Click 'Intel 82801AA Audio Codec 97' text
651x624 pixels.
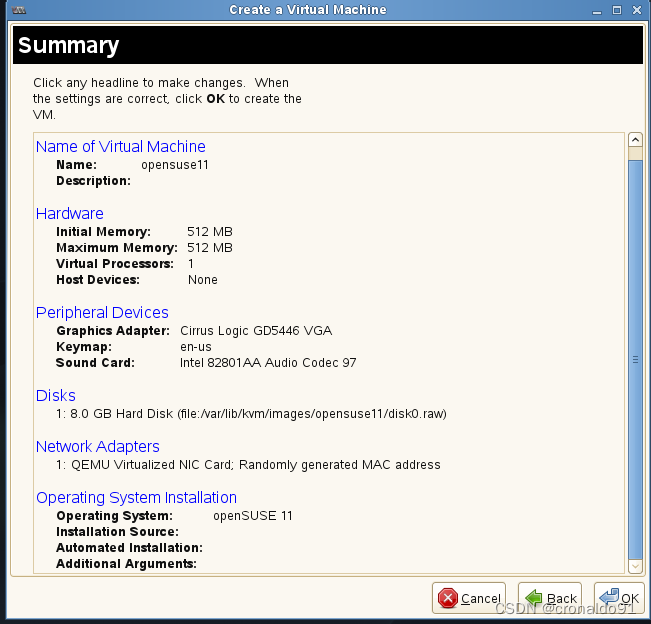click(268, 363)
